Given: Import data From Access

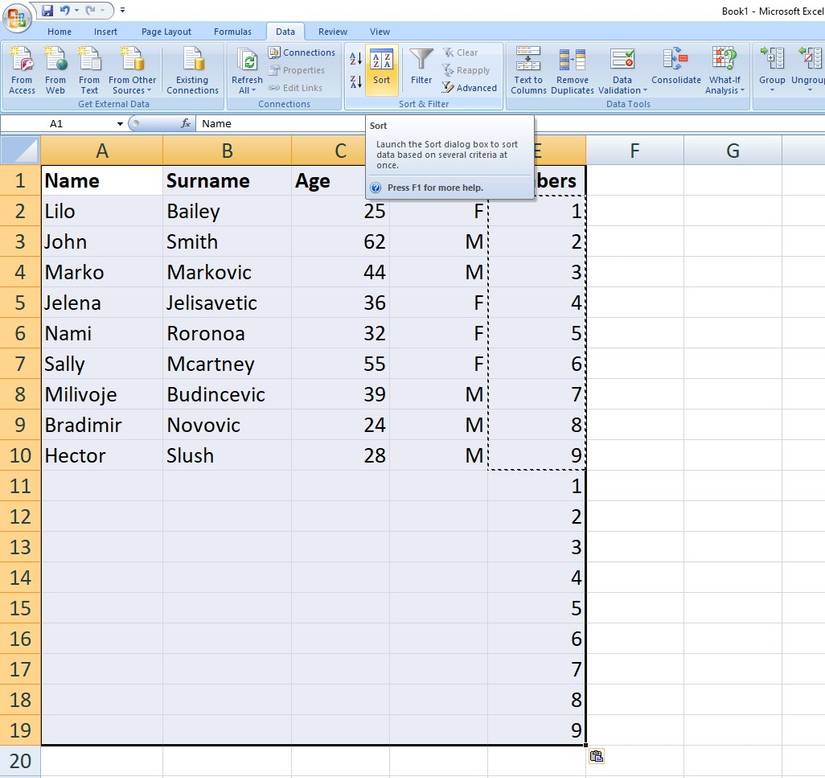Looking at the screenshot, I should point(22,70).
